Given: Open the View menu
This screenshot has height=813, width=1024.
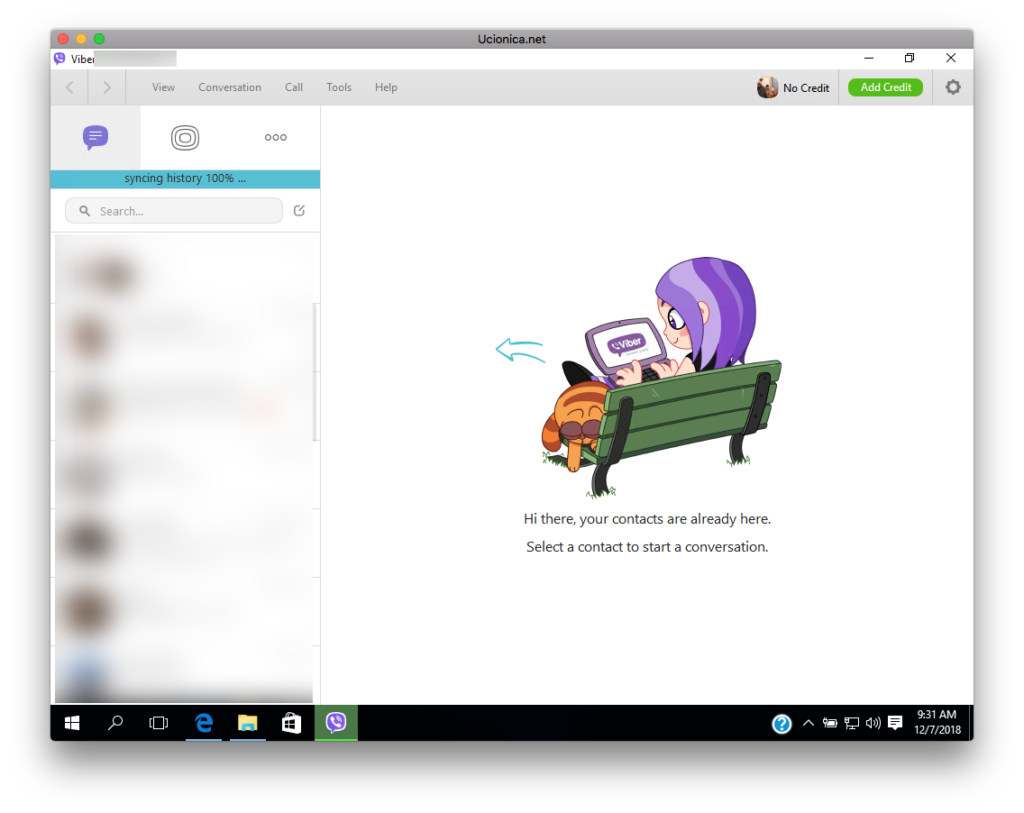Looking at the screenshot, I should coord(163,88).
